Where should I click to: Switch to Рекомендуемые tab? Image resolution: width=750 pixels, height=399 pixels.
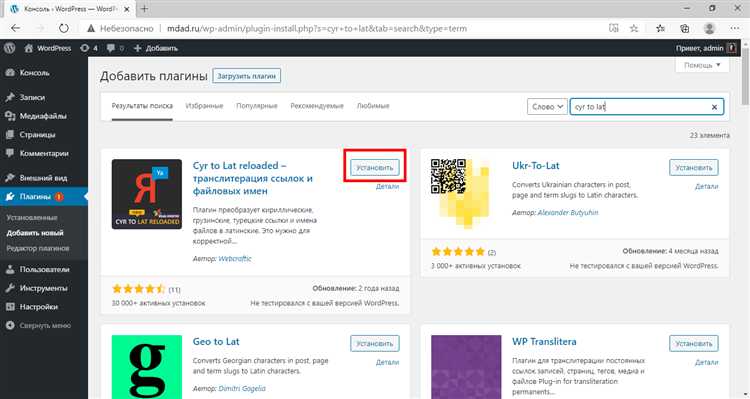tap(317, 106)
